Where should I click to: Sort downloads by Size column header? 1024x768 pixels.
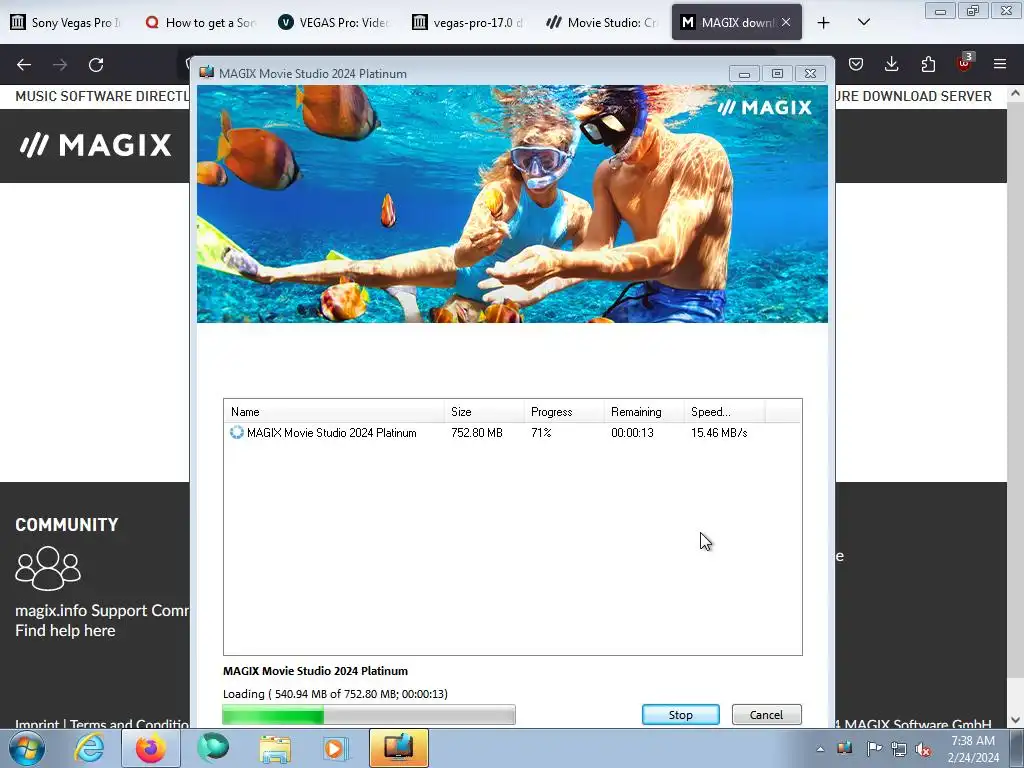[484, 411]
